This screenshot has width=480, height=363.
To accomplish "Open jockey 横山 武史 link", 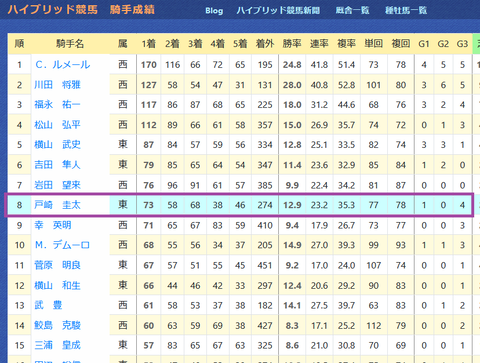I will click(x=57, y=145).
